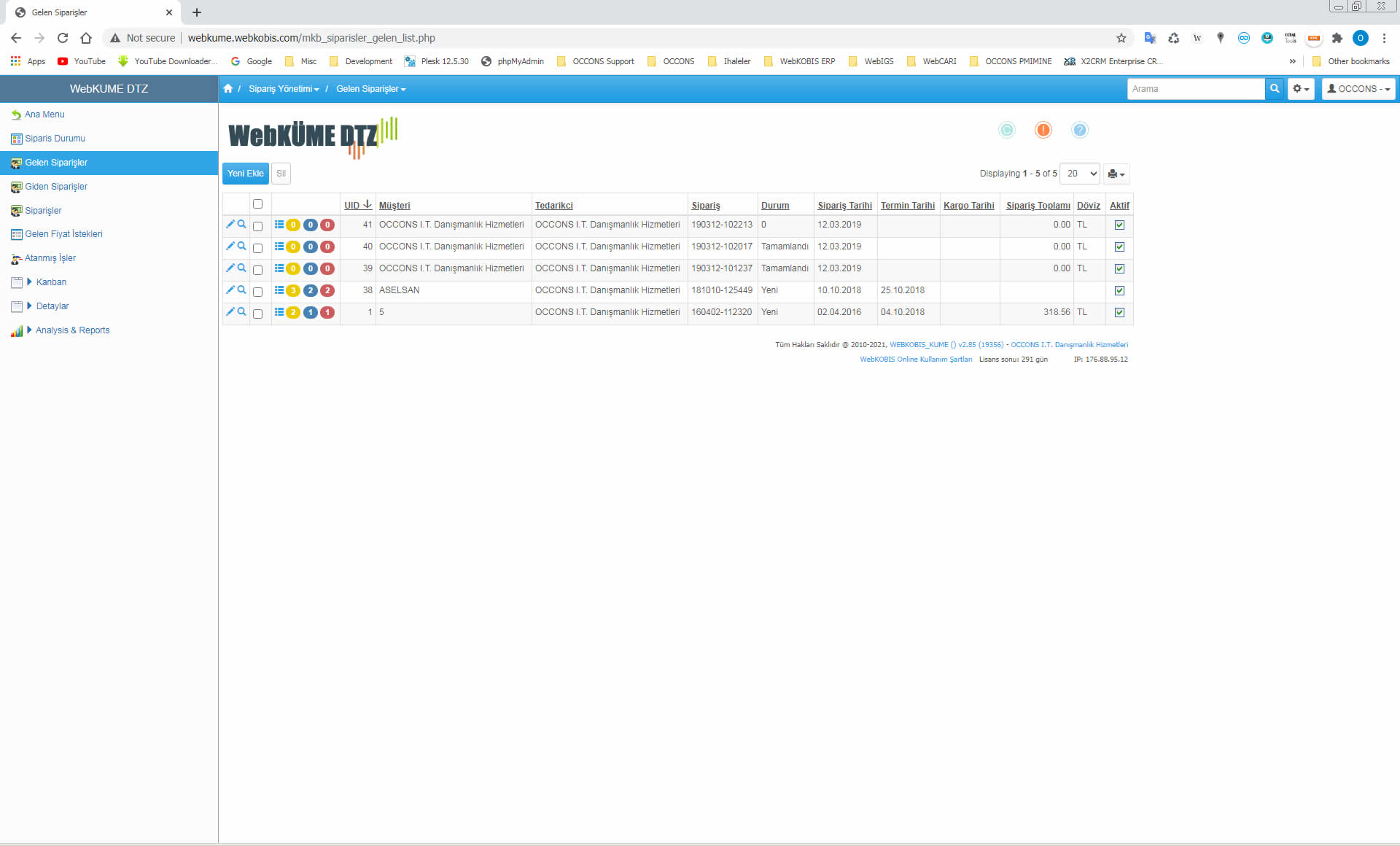The height and width of the screenshot is (846, 1400).
Task: Click the green refresh circle icon
Action: (x=1007, y=130)
